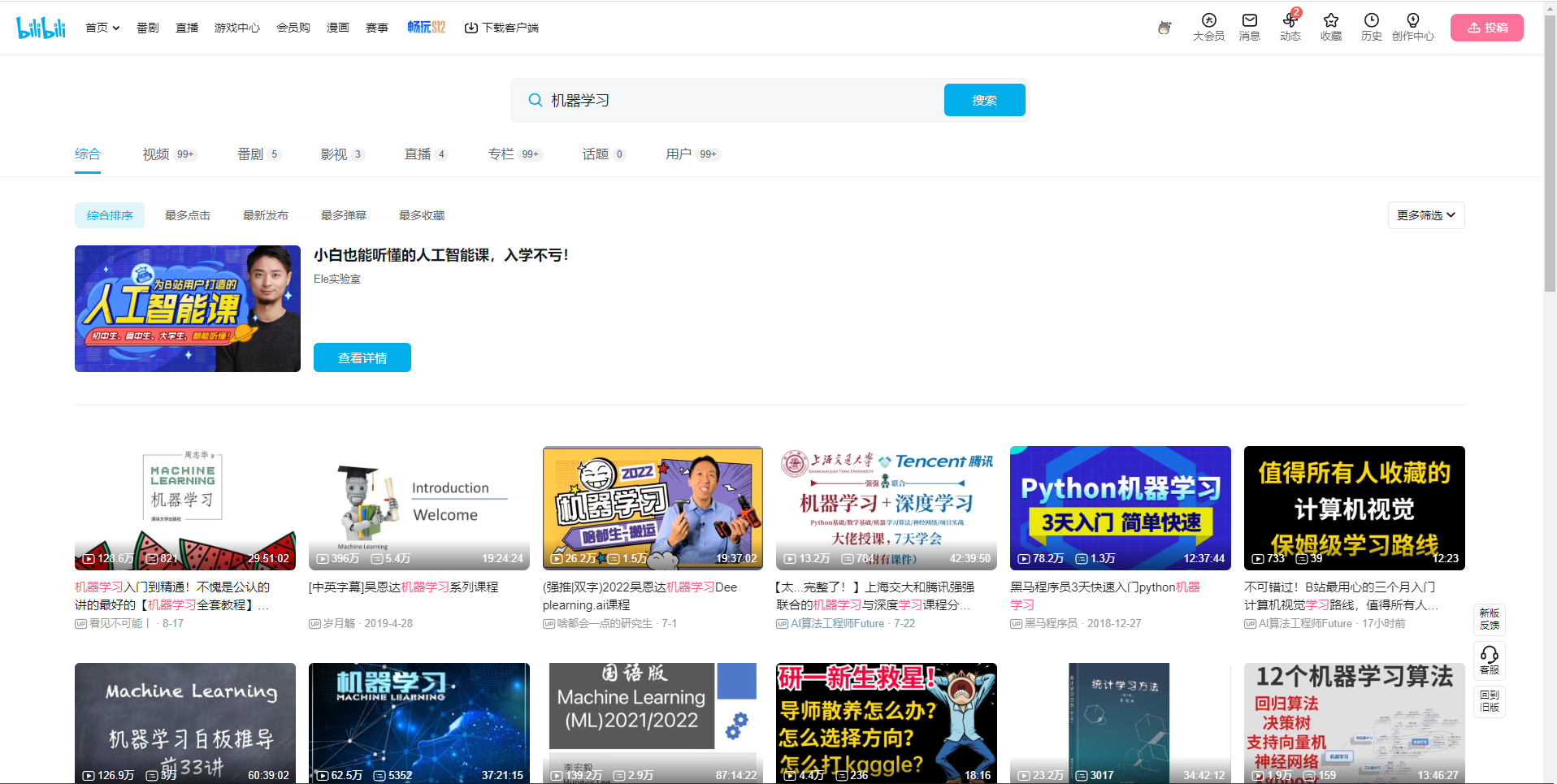
Task: Open the 收藏 favorites star icon
Action: pos(1330,21)
